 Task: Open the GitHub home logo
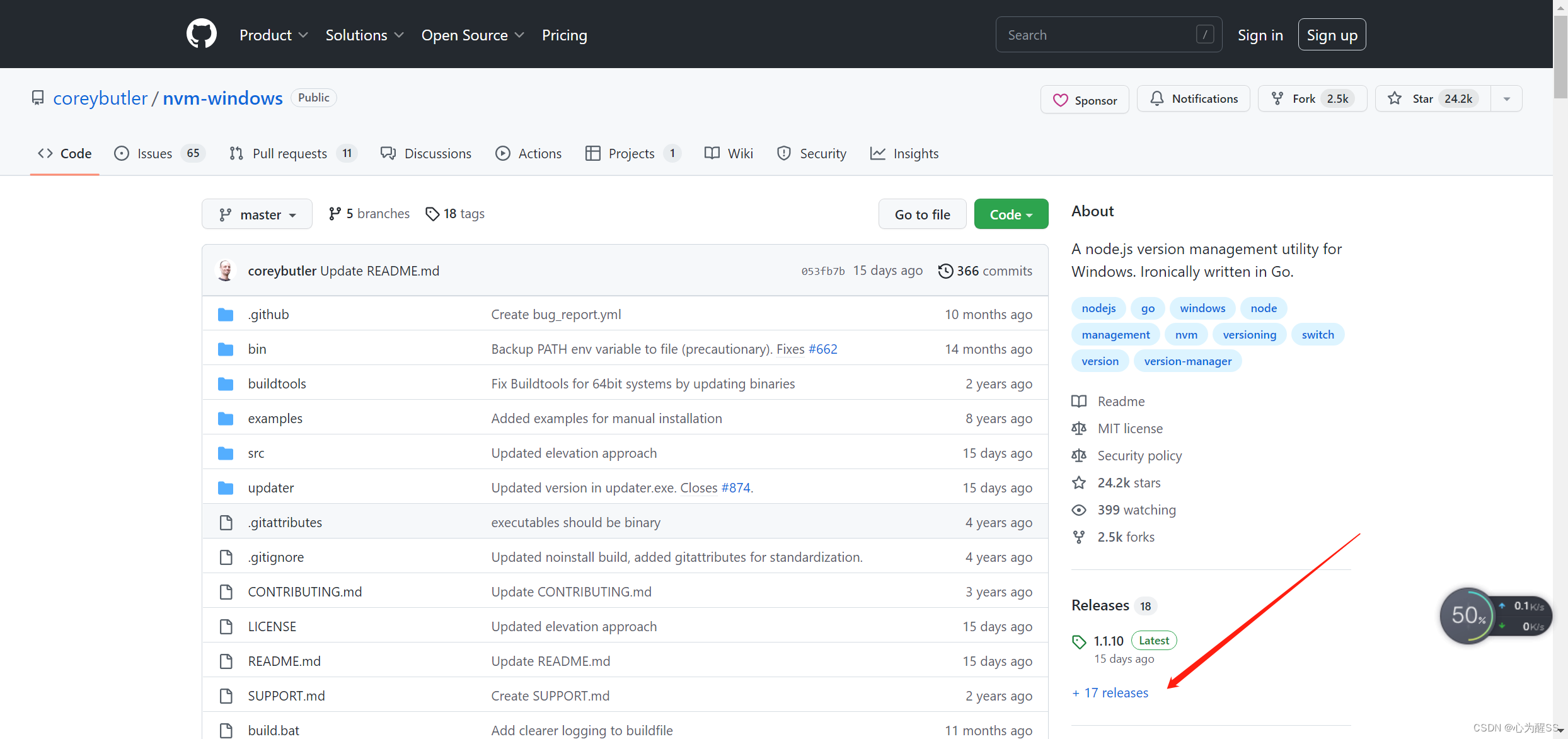202,34
